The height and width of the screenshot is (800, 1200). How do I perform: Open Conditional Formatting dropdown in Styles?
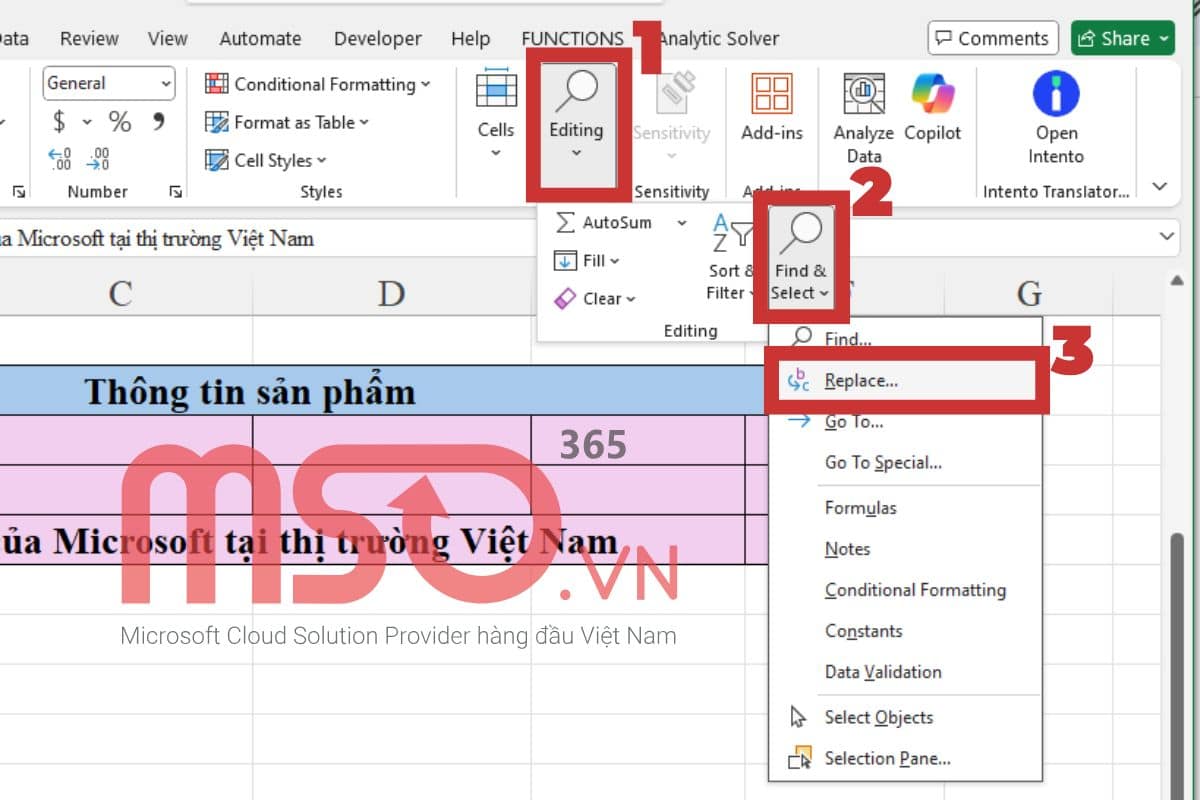pos(317,84)
